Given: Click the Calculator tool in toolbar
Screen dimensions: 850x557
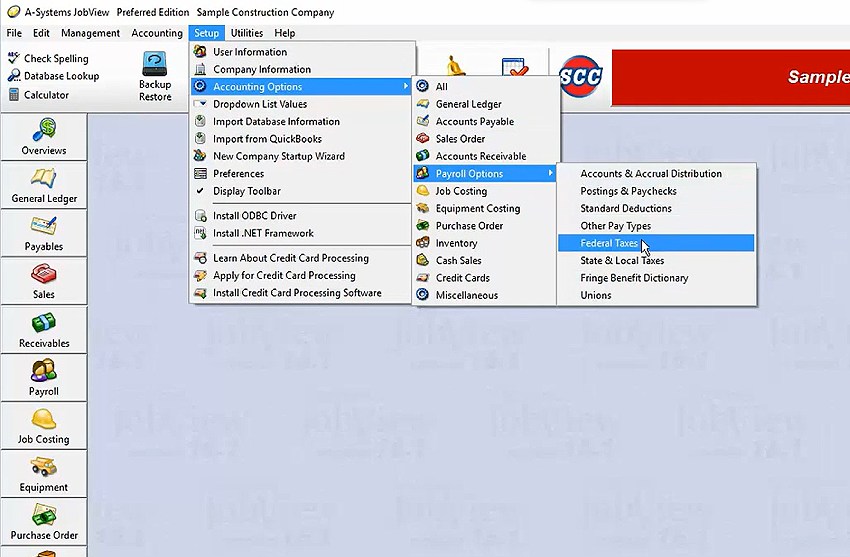Looking at the screenshot, I should [46, 95].
